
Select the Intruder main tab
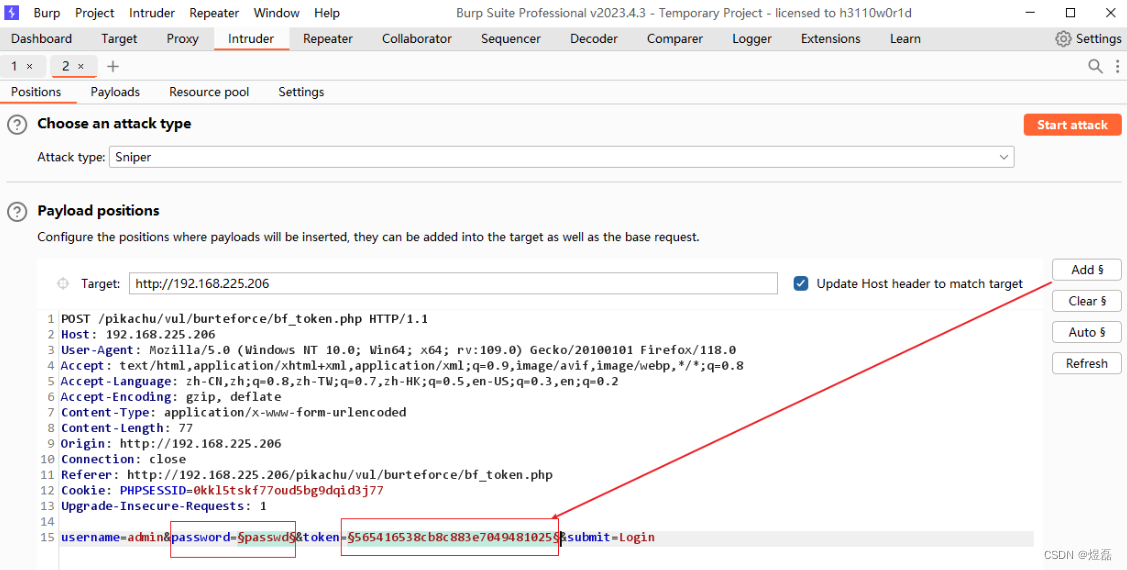pos(251,39)
